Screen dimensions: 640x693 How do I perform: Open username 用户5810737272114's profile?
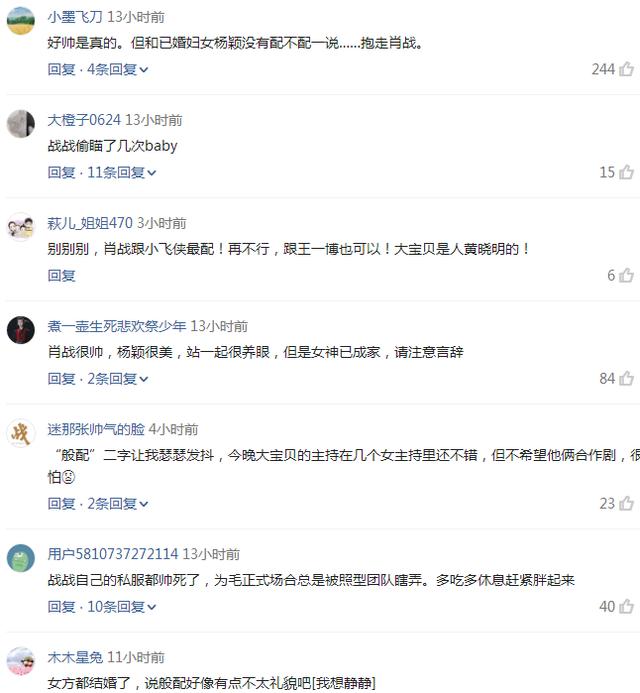point(113,554)
